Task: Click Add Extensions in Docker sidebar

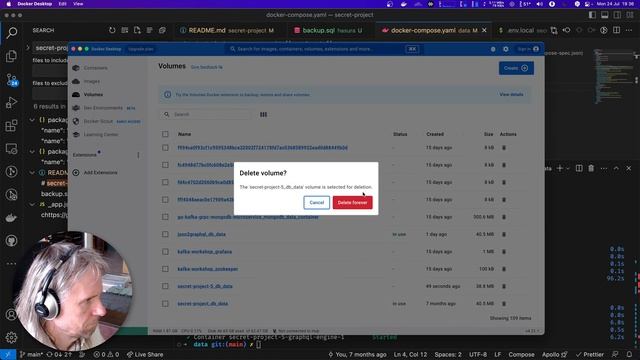Action: [100, 173]
